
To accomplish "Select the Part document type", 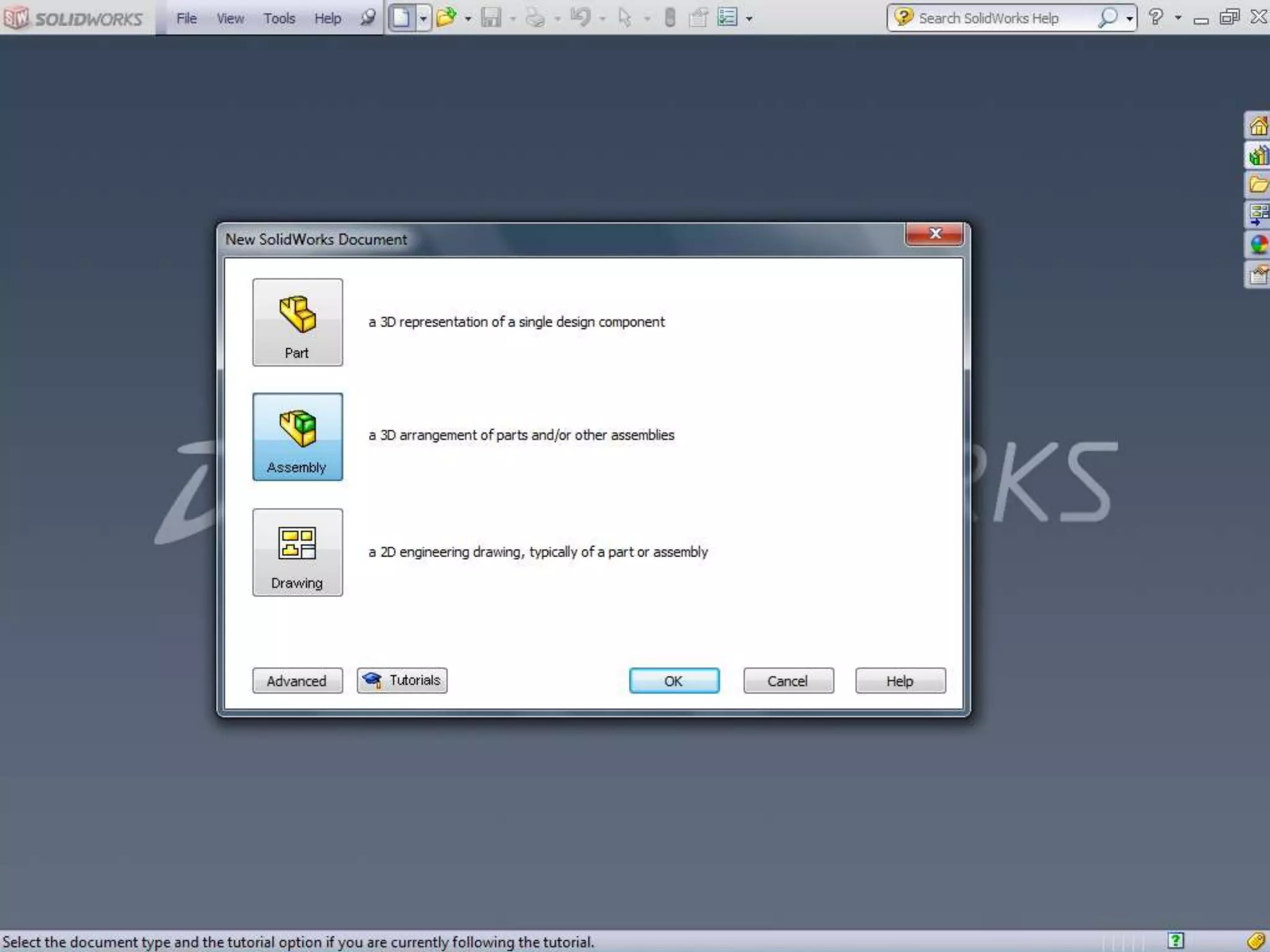I will (297, 322).
